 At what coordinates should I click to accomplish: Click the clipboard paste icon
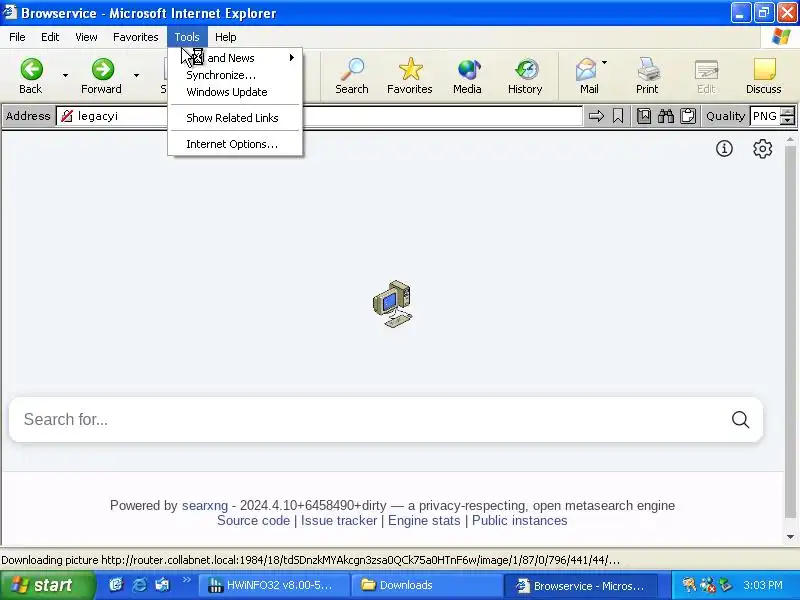[x=688, y=116]
